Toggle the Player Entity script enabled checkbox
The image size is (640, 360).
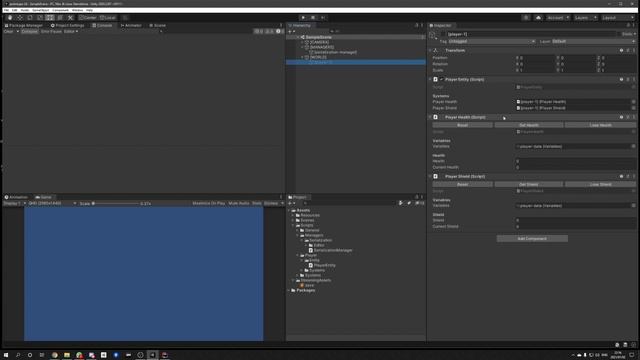[441, 80]
